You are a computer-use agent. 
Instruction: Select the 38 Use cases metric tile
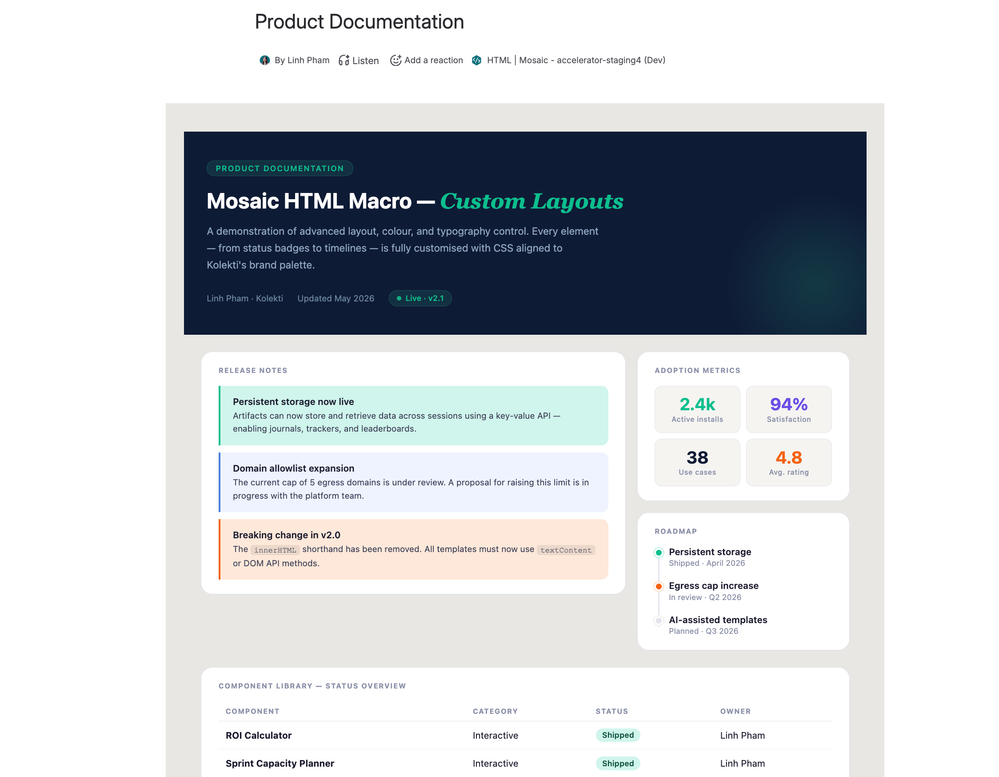tap(697, 462)
